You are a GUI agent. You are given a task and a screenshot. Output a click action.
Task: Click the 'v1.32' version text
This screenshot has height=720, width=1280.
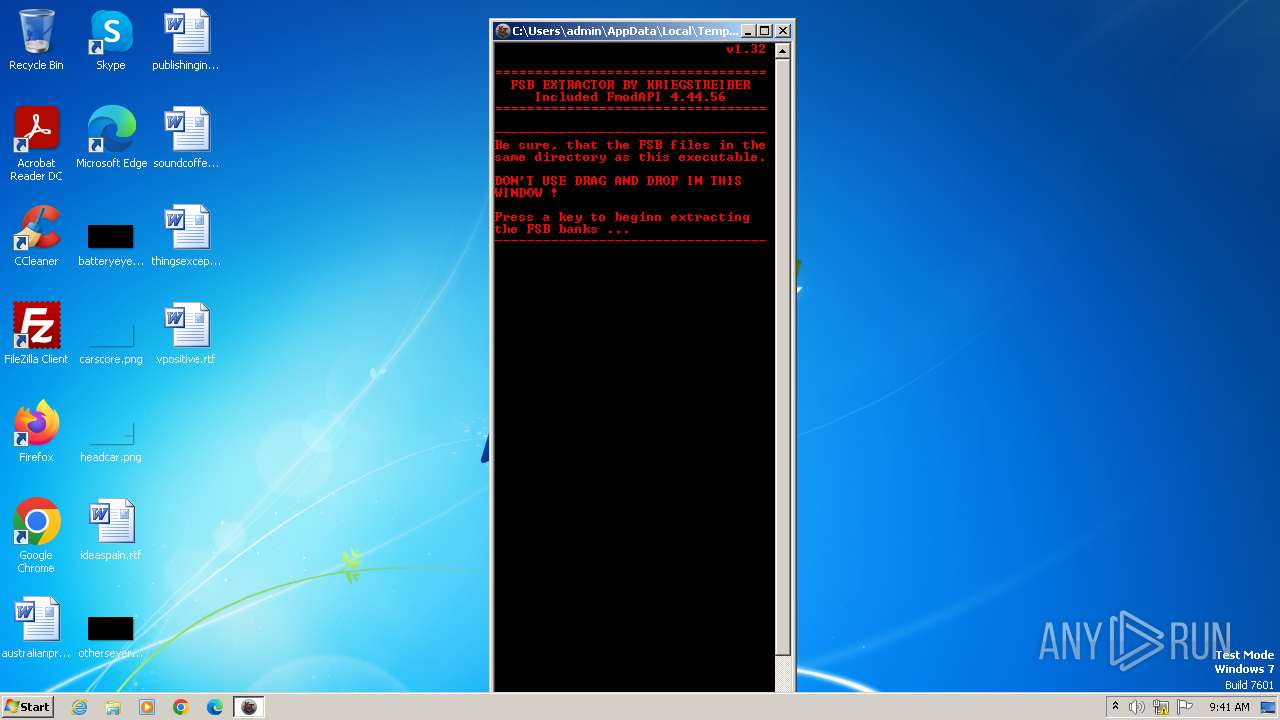click(x=746, y=49)
